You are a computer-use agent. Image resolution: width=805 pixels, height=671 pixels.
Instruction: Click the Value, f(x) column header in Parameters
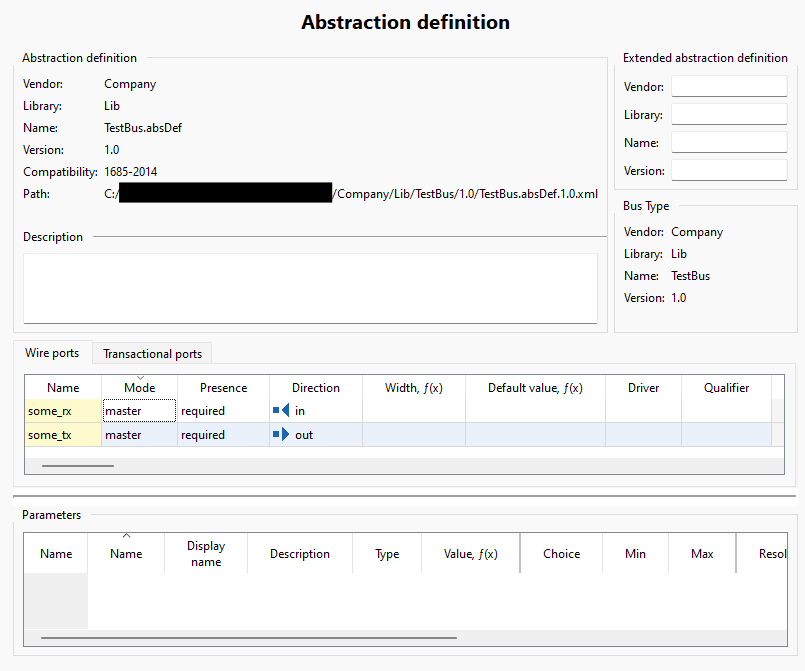pyautogui.click(x=471, y=553)
